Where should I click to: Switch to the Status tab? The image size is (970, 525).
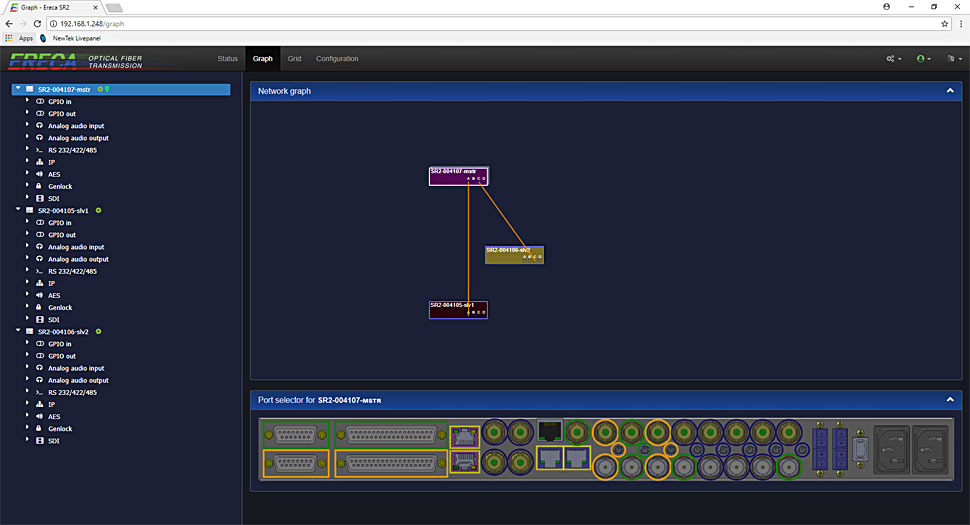227,59
